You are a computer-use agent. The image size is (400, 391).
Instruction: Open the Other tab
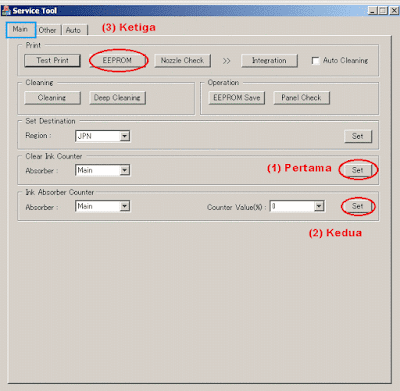tap(47, 30)
